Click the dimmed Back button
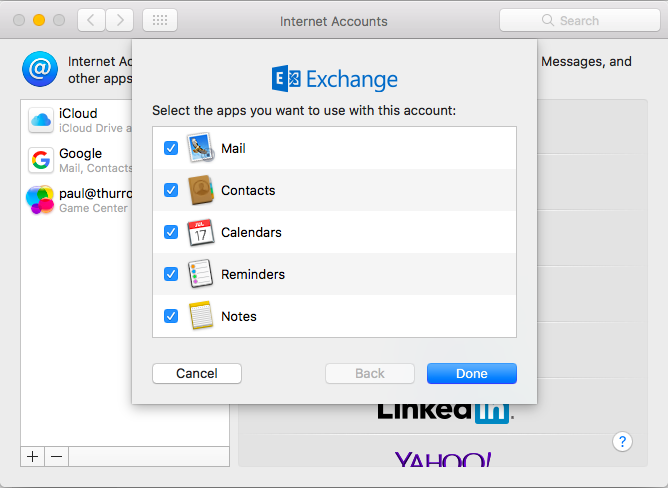Viewport: 668px width, 488px height. click(370, 373)
